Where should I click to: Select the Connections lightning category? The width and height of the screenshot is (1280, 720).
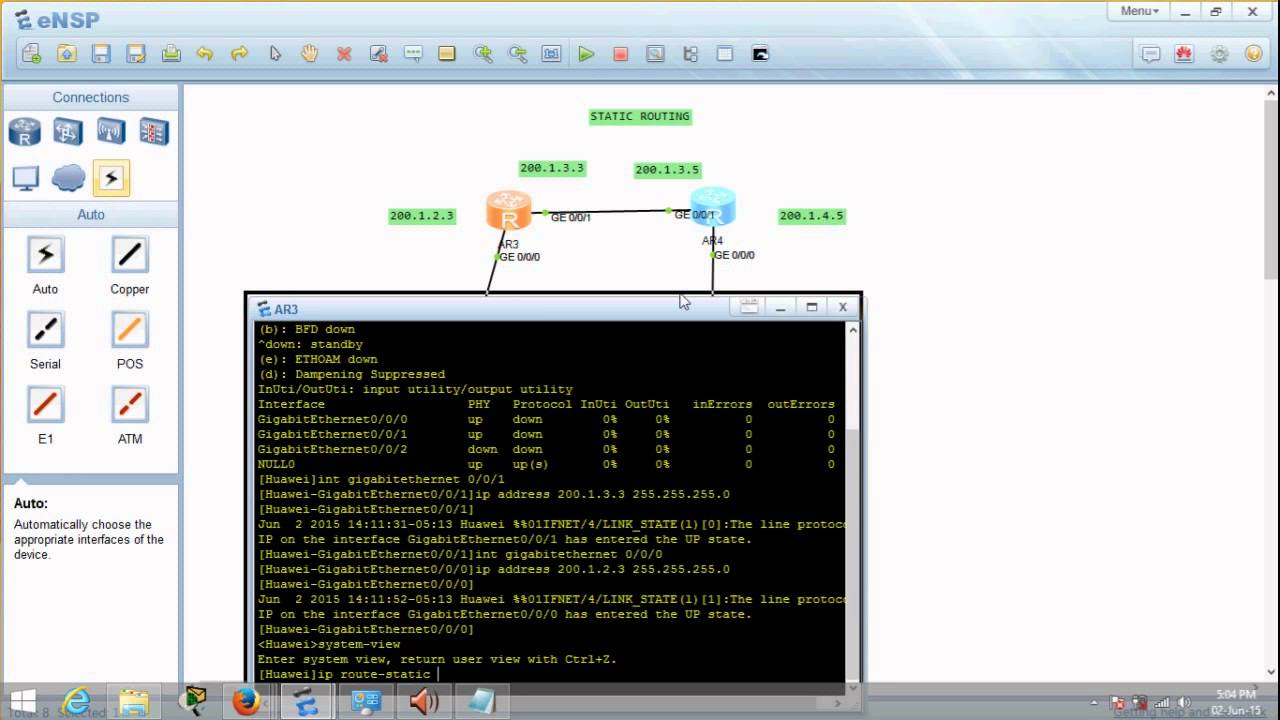coord(111,178)
